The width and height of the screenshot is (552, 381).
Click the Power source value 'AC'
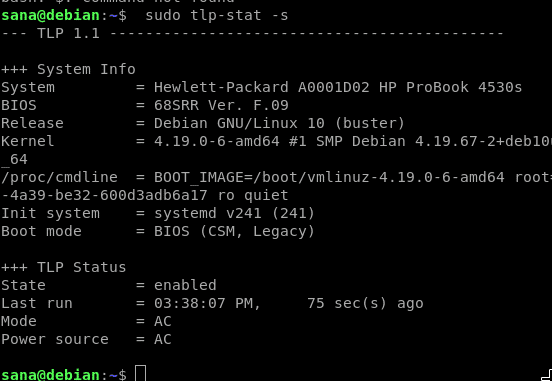point(163,339)
